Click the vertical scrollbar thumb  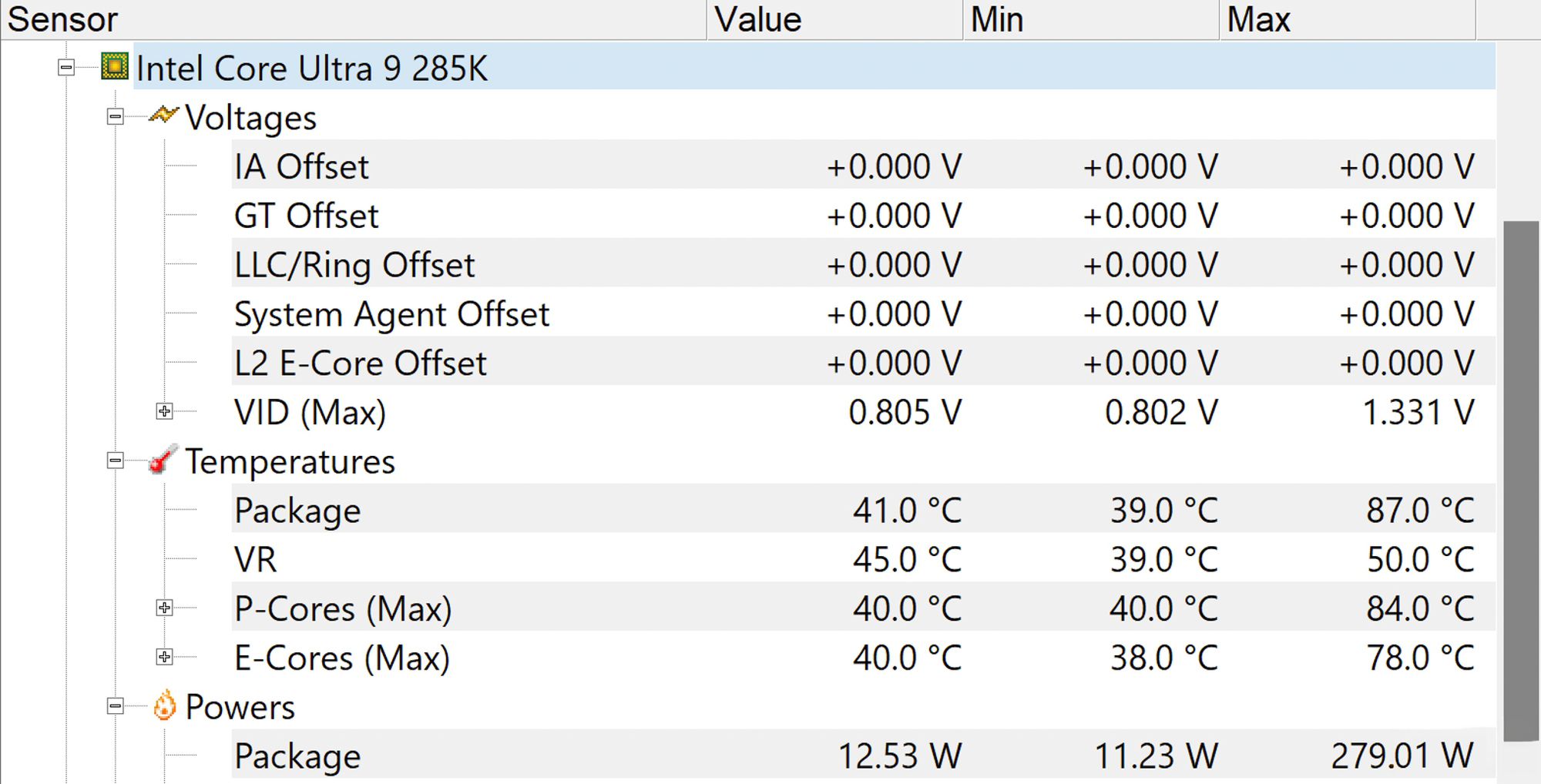1521,481
